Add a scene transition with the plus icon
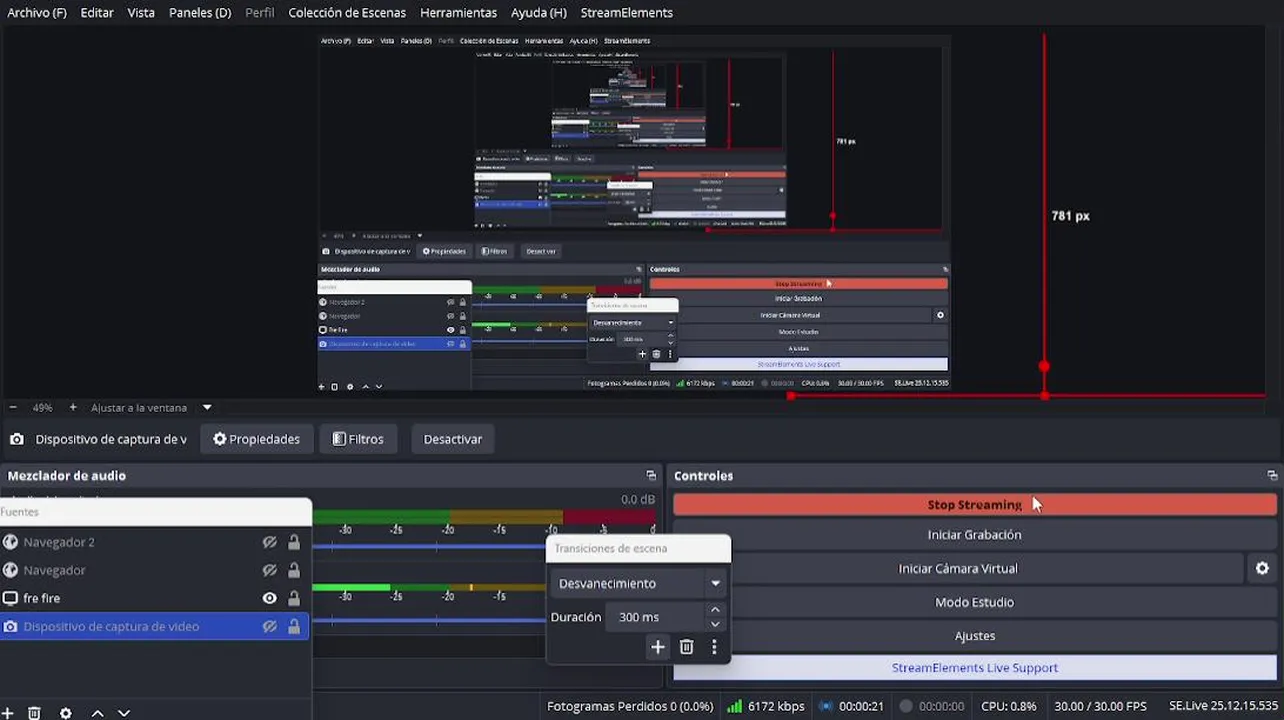Image resolution: width=1284 pixels, height=720 pixels. [657, 647]
